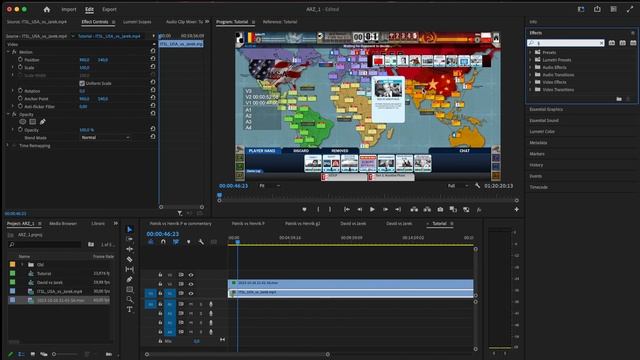Open Program monitor settings wrench
This screenshot has width=640, height=360.
(x=477, y=186)
